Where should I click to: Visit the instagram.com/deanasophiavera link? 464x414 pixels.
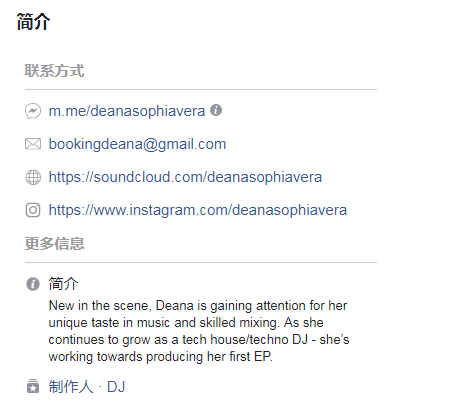[198, 210]
